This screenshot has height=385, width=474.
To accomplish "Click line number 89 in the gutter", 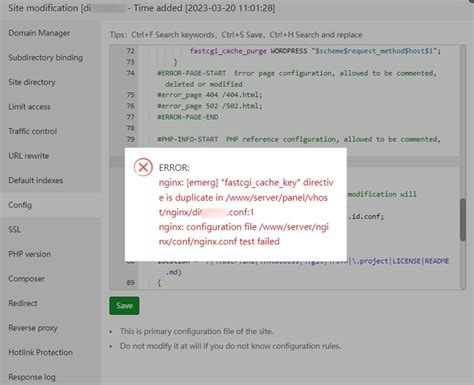I will (130, 283).
